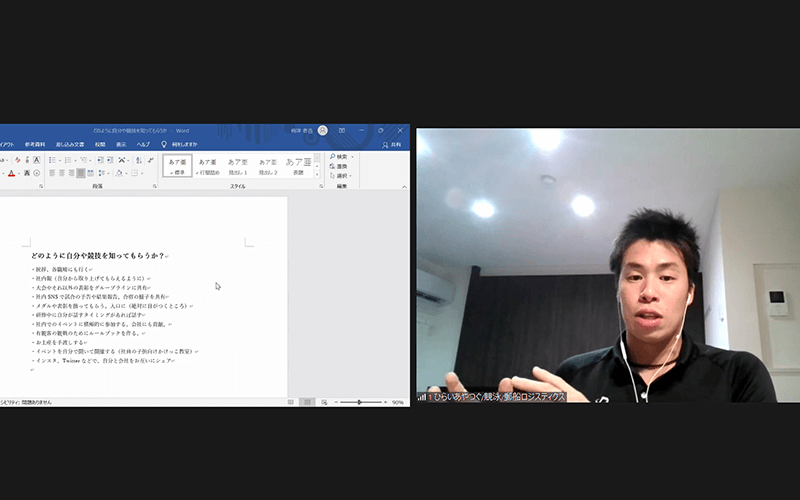Click the zoom slider handle

pos(360,402)
